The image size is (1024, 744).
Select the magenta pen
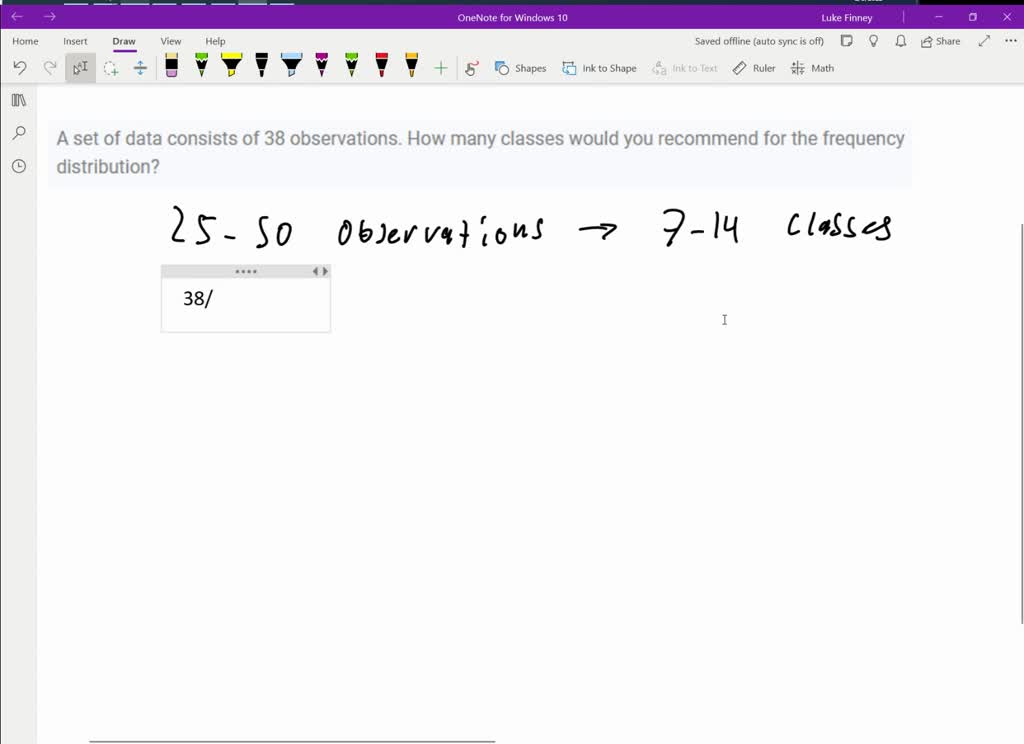(321, 65)
